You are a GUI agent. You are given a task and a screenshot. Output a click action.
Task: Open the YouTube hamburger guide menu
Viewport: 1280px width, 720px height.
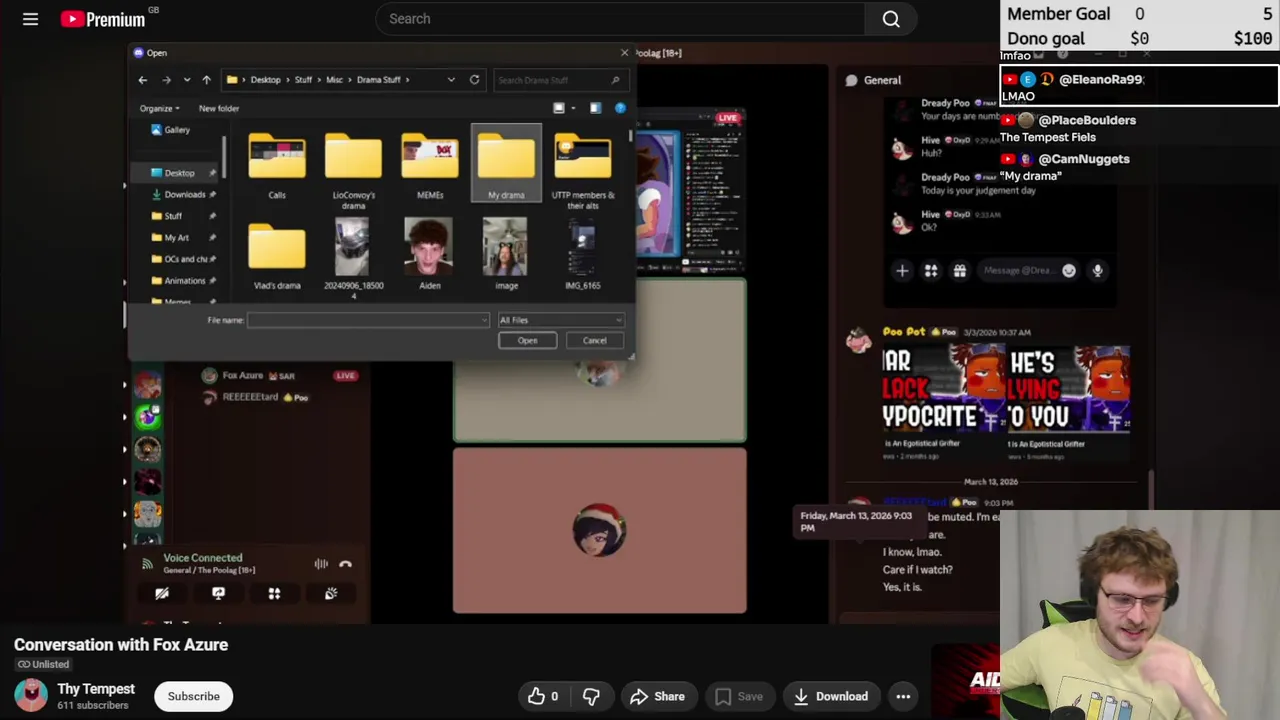click(x=30, y=19)
